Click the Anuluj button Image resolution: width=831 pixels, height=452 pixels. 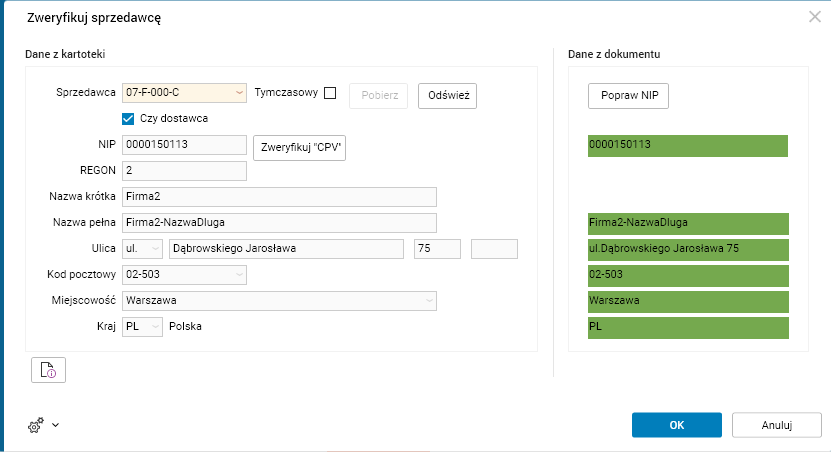(777, 425)
